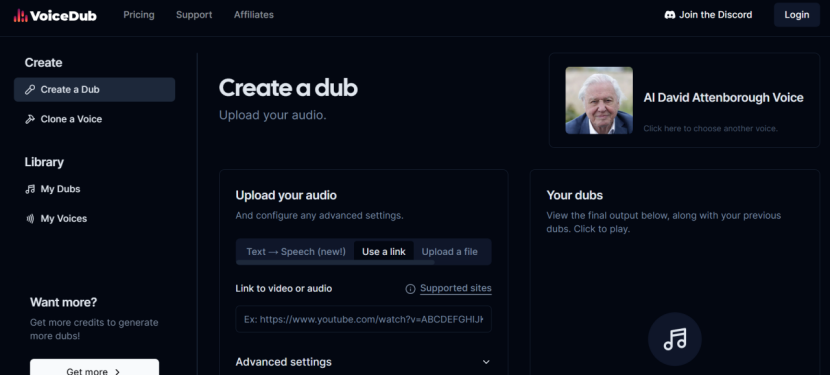
Task: Open the Pricing page
Action: 139,15
